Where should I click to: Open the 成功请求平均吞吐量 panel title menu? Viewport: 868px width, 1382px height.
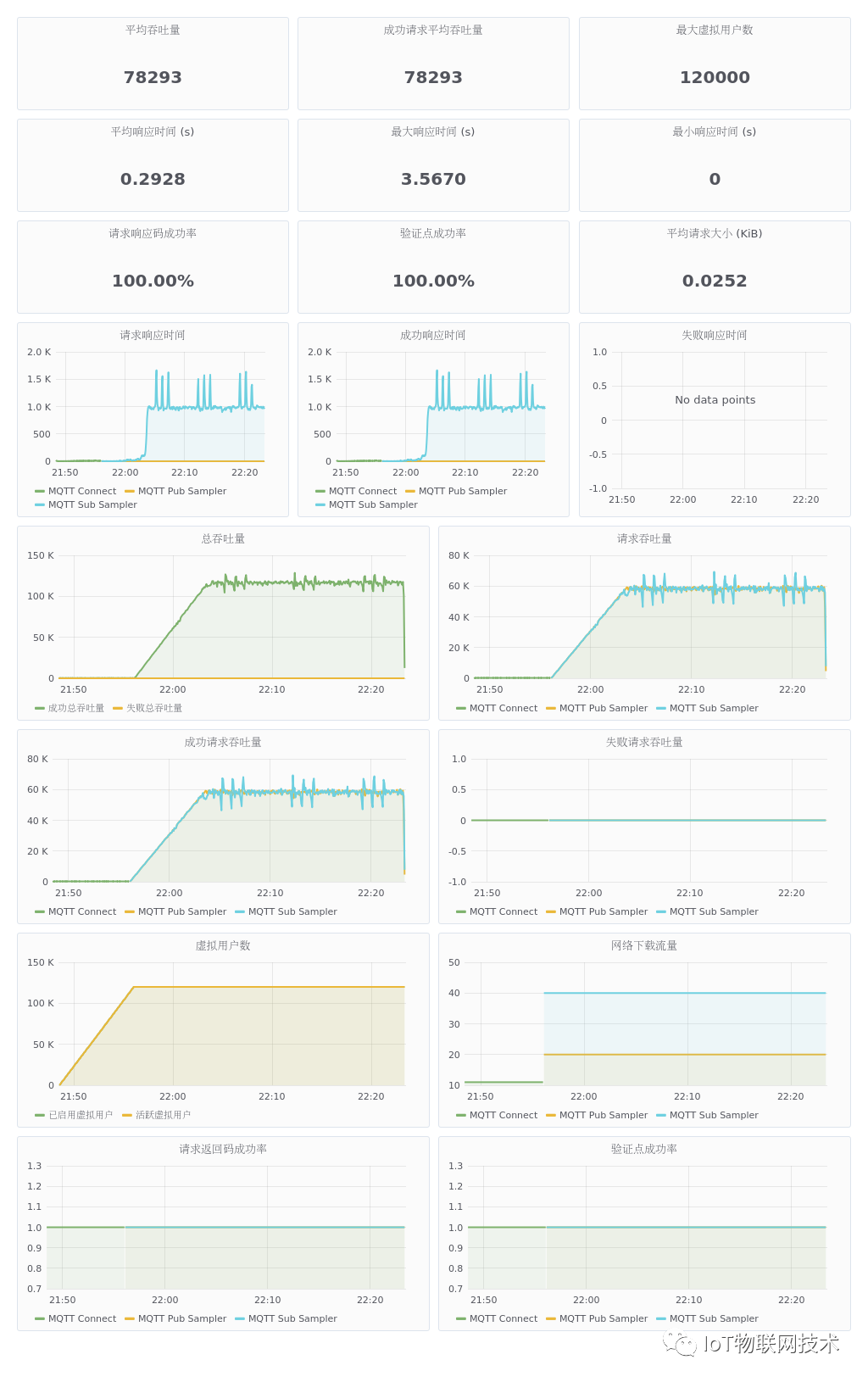tap(433, 31)
